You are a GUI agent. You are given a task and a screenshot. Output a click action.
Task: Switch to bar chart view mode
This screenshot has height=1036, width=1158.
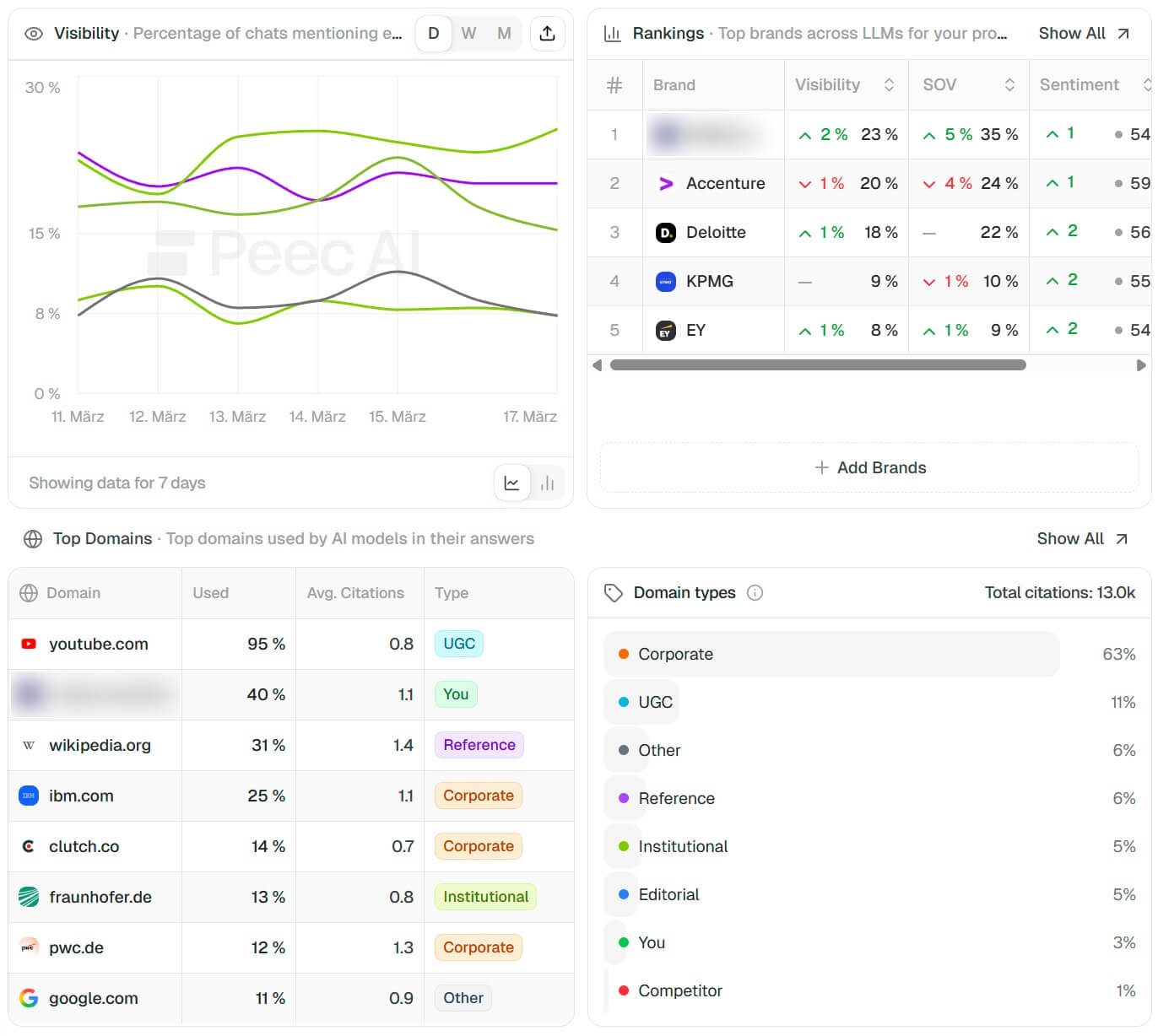coord(547,483)
